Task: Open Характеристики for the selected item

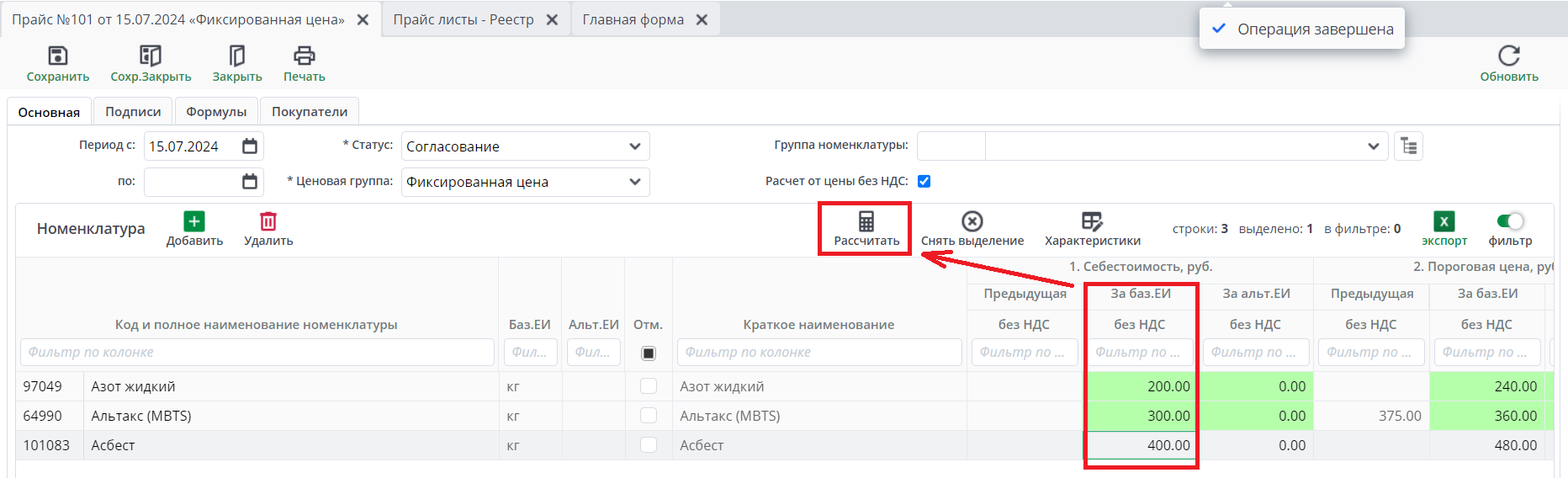Action: coord(1092,221)
